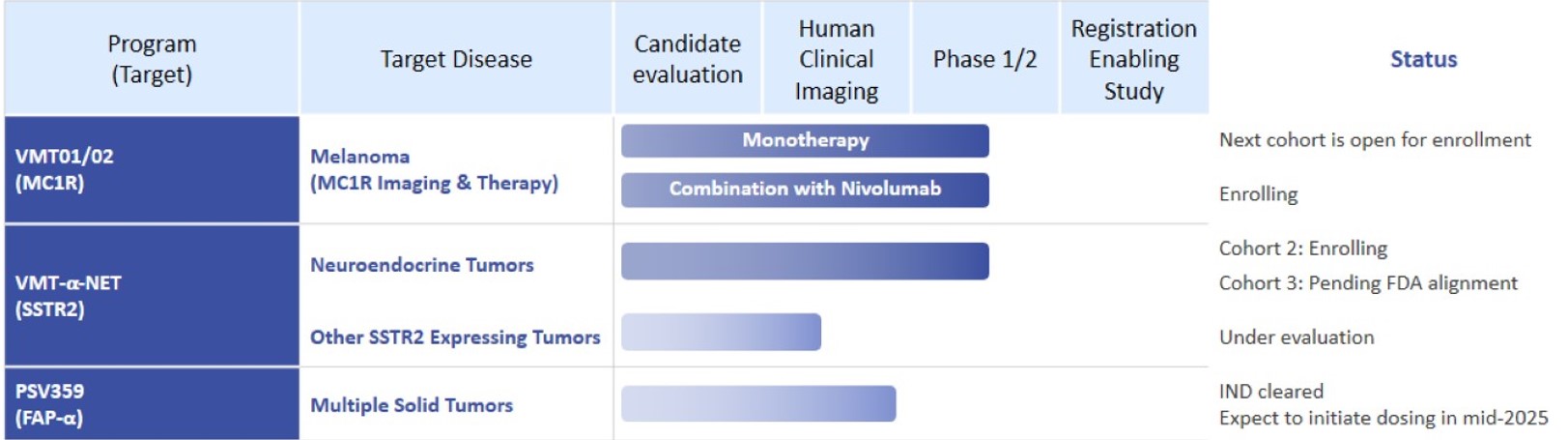Click the Status column heading
1568x440 pixels.
tap(1423, 59)
